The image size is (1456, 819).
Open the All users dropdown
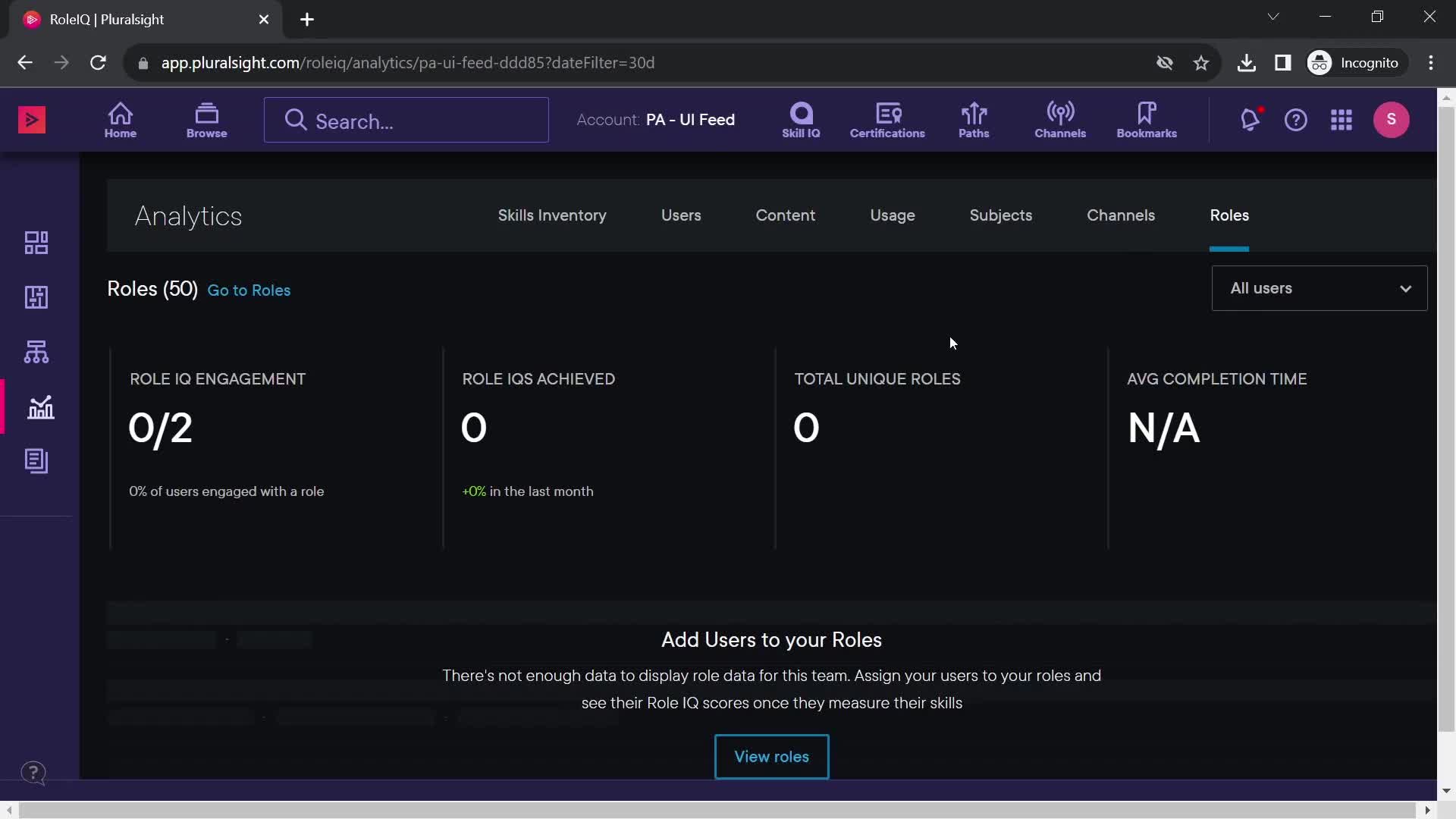(x=1319, y=288)
